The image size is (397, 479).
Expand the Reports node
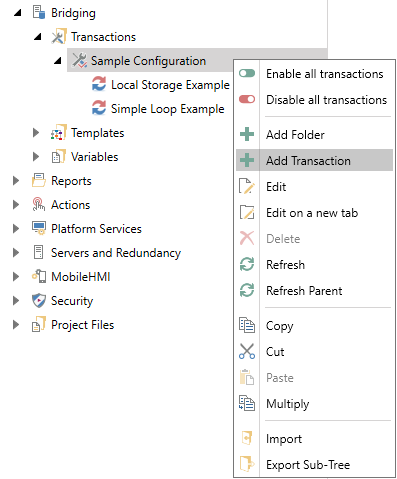(16, 181)
